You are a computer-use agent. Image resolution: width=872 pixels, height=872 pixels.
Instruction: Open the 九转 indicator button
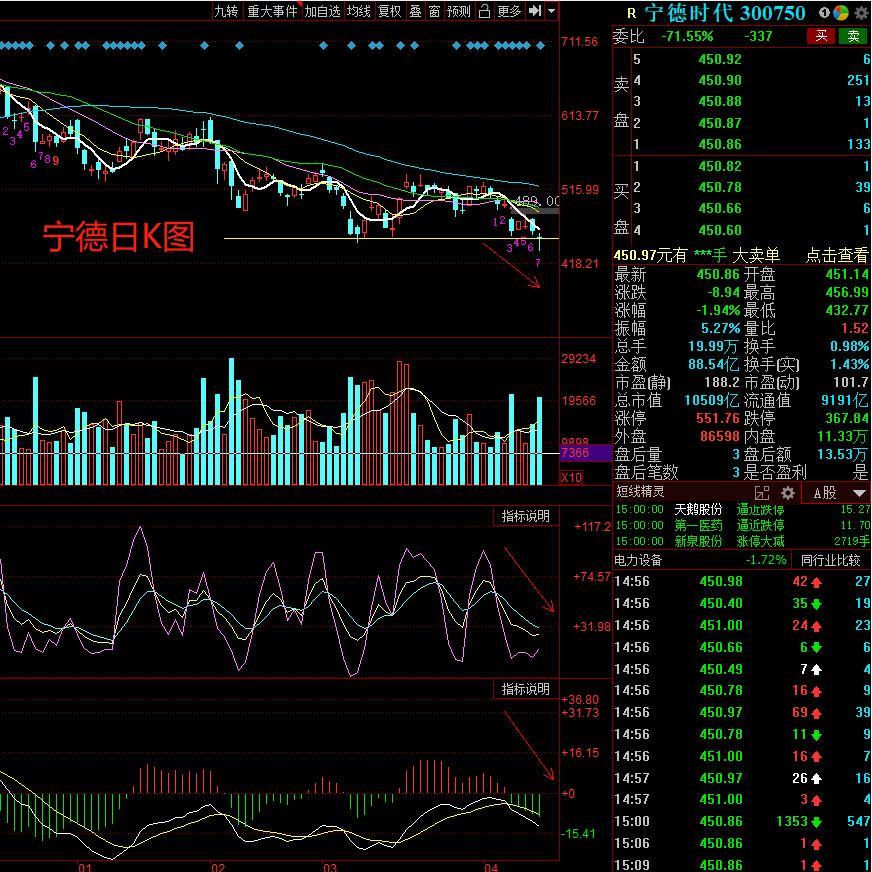tap(226, 11)
